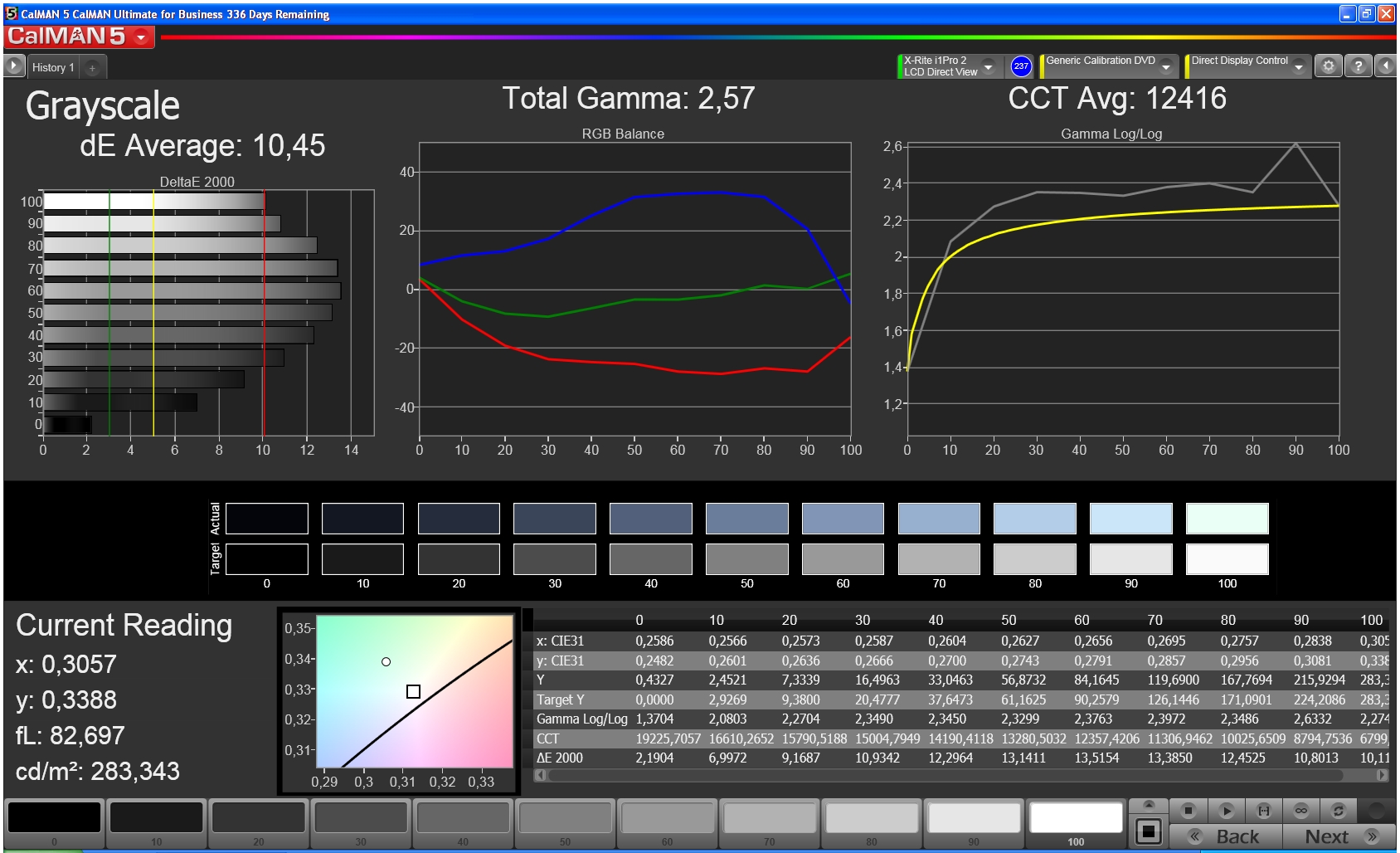1400x853 pixels.
Task: Click the Next button
Action: [1339, 836]
